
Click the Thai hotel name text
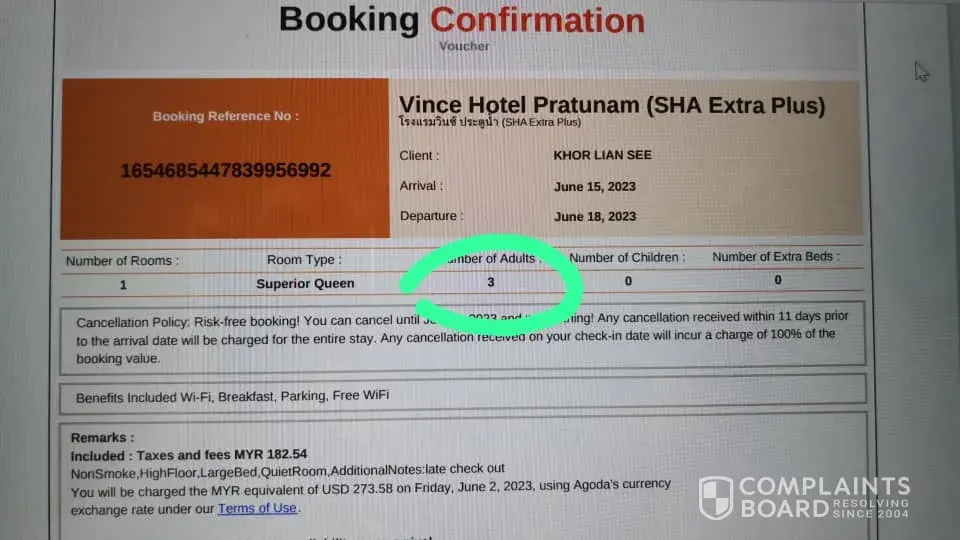point(448,122)
